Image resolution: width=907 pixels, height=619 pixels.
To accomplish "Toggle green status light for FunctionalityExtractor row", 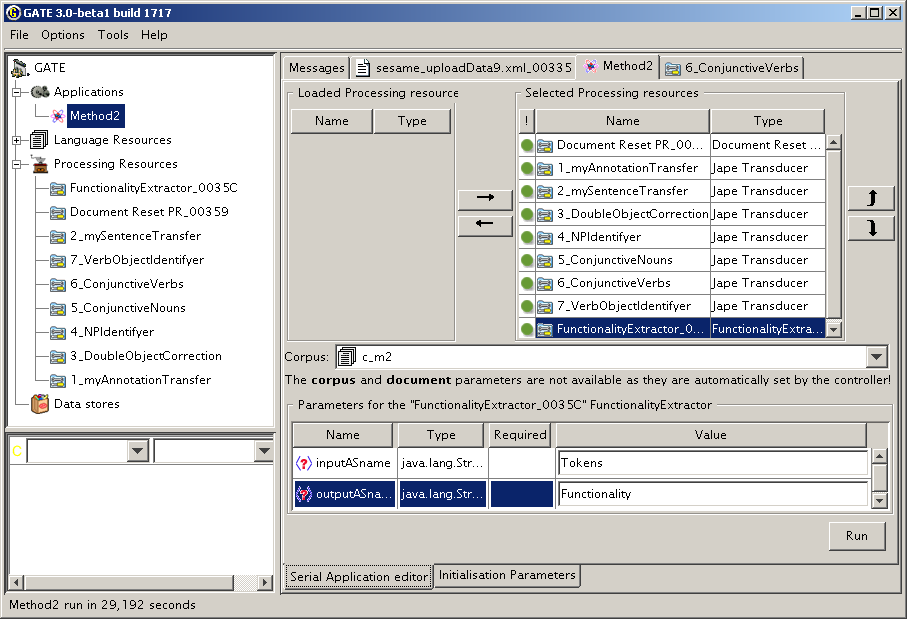I will coord(526,329).
